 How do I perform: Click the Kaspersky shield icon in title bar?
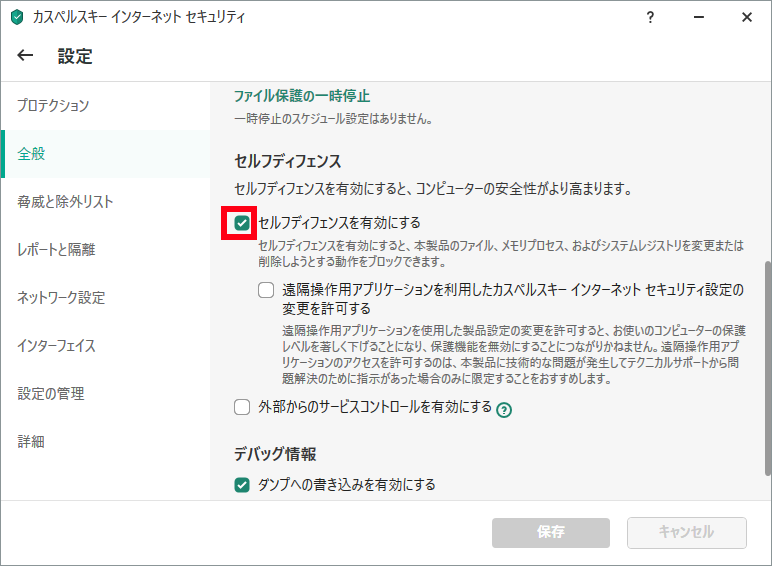point(16,17)
